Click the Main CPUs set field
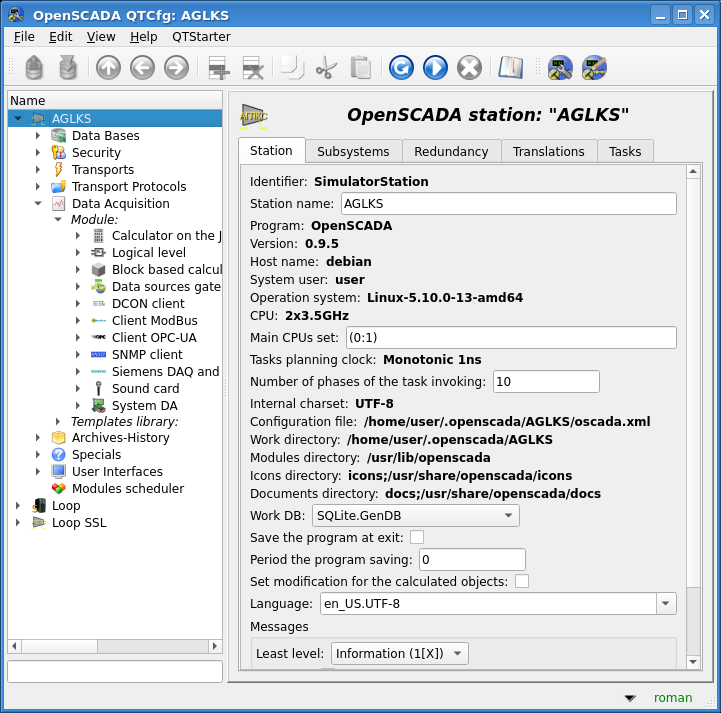 pyautogui.click(x=511, y=337)
